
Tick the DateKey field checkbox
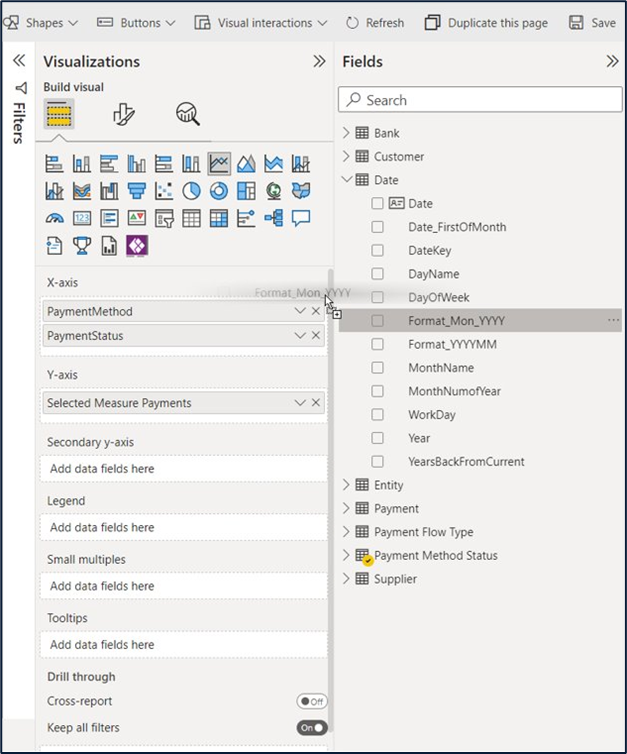[x=377, y=251]
